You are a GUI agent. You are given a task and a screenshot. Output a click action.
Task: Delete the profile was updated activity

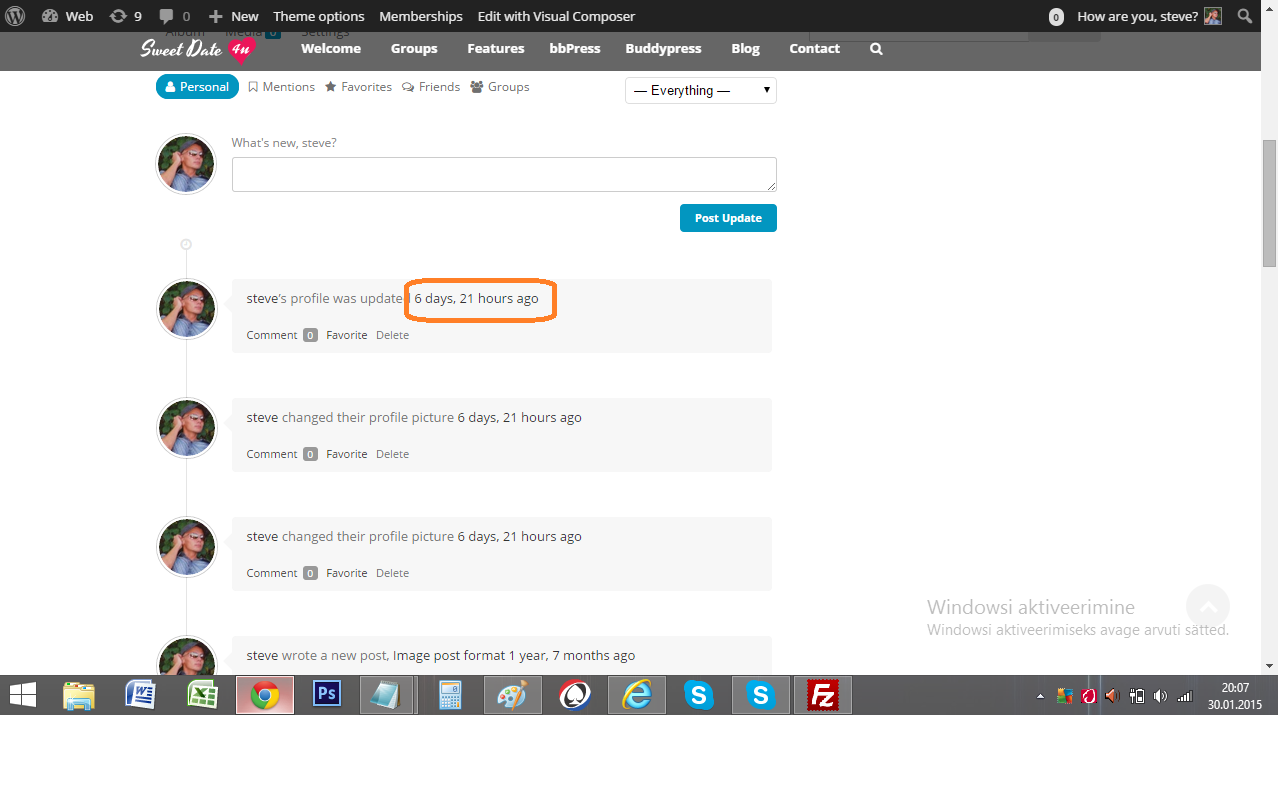point(392,335)
